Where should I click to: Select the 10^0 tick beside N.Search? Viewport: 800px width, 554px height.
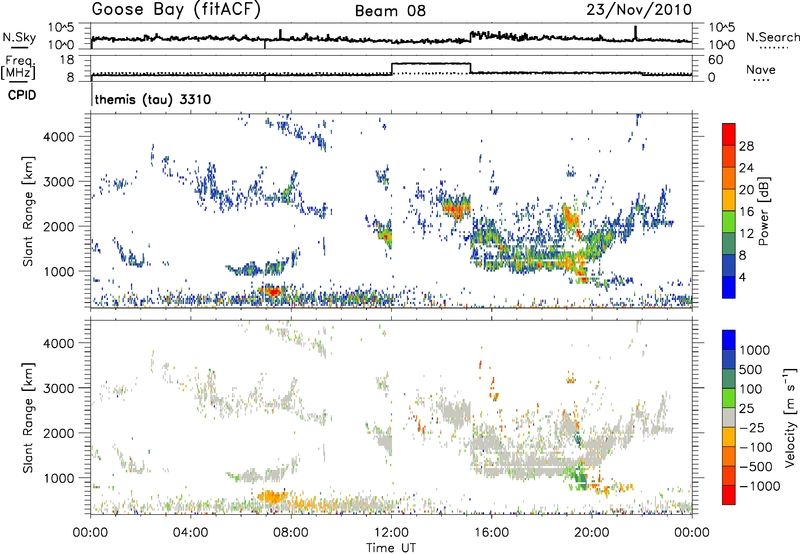coord(722,45)
